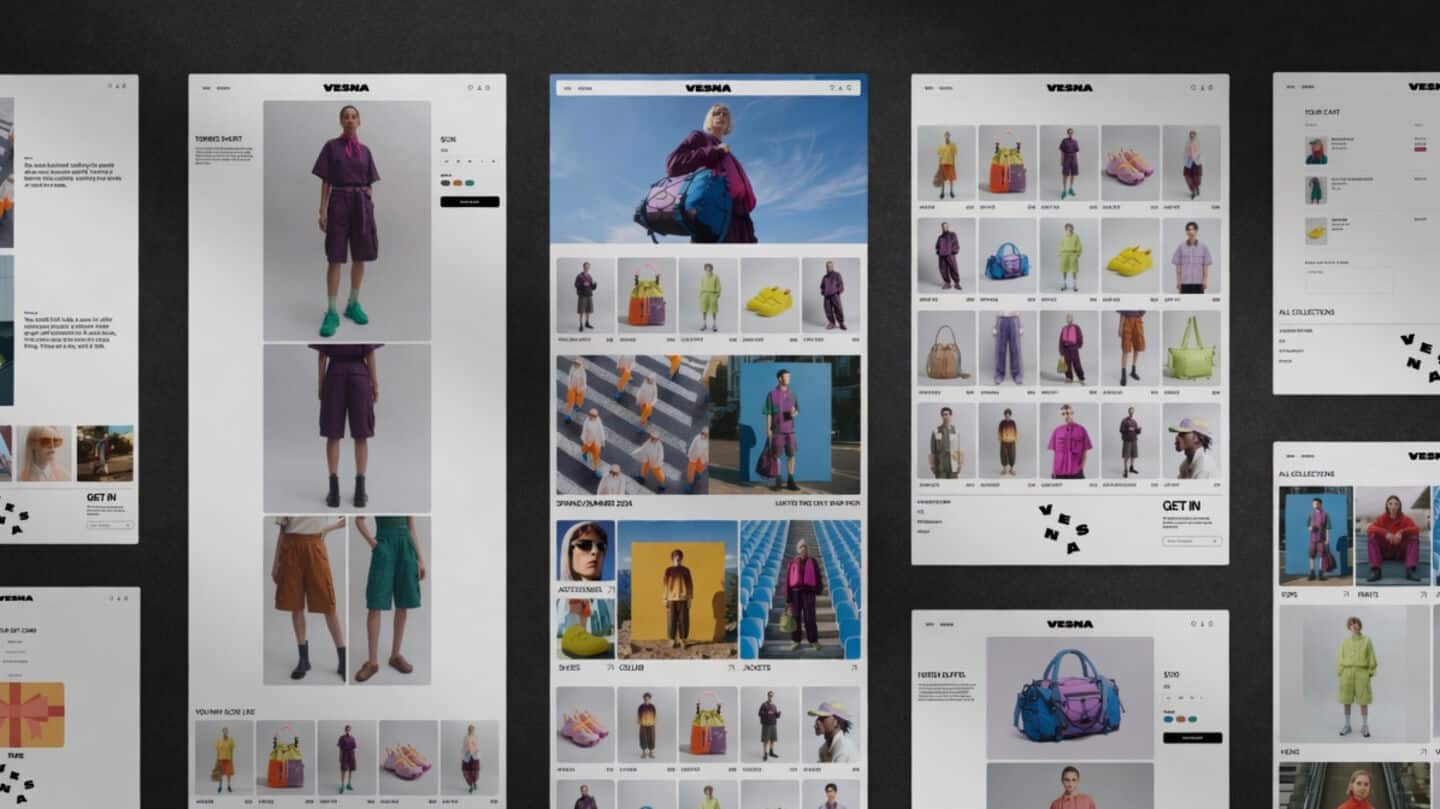Click the arrow icon beside the JACKETS label
The image size is (1440, 809).
[x=853, y=667]
